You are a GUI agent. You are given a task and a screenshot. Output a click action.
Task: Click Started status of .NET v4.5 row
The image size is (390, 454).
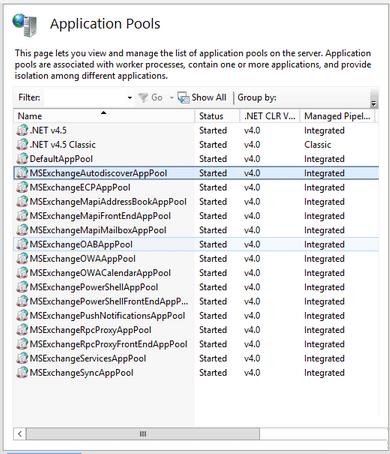213,130
